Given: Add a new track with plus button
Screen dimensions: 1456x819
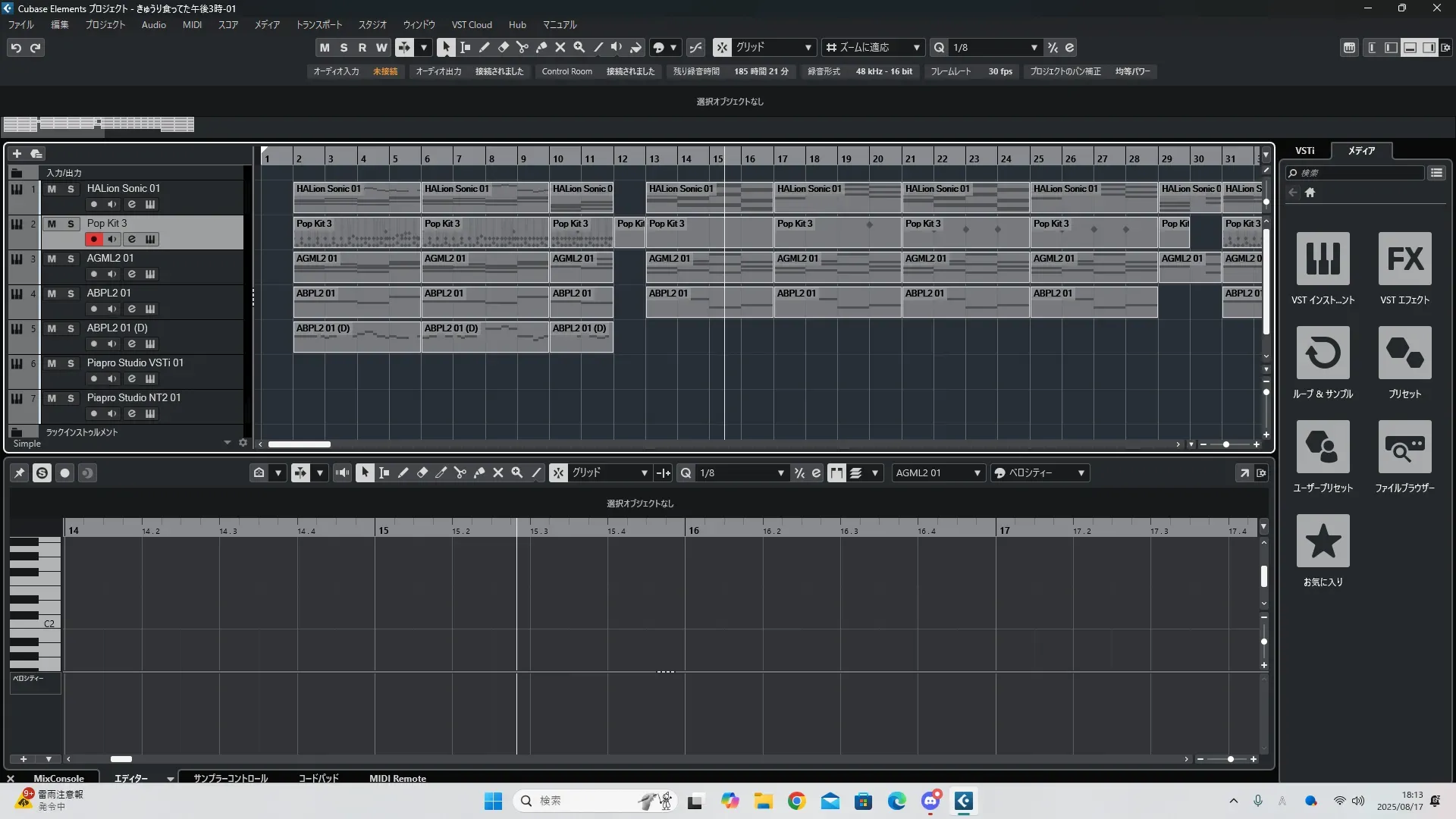Looking at the screenshot, I should point(17,153).
